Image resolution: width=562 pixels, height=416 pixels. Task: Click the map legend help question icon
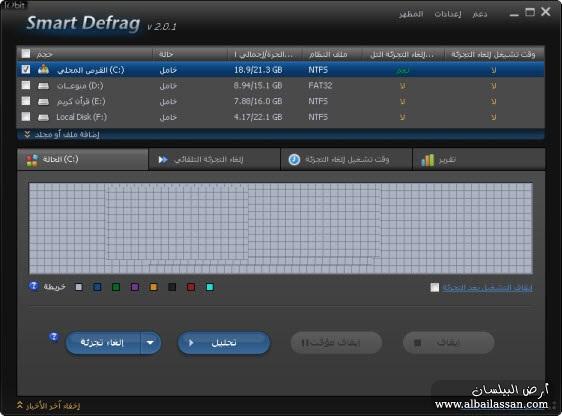34,286
